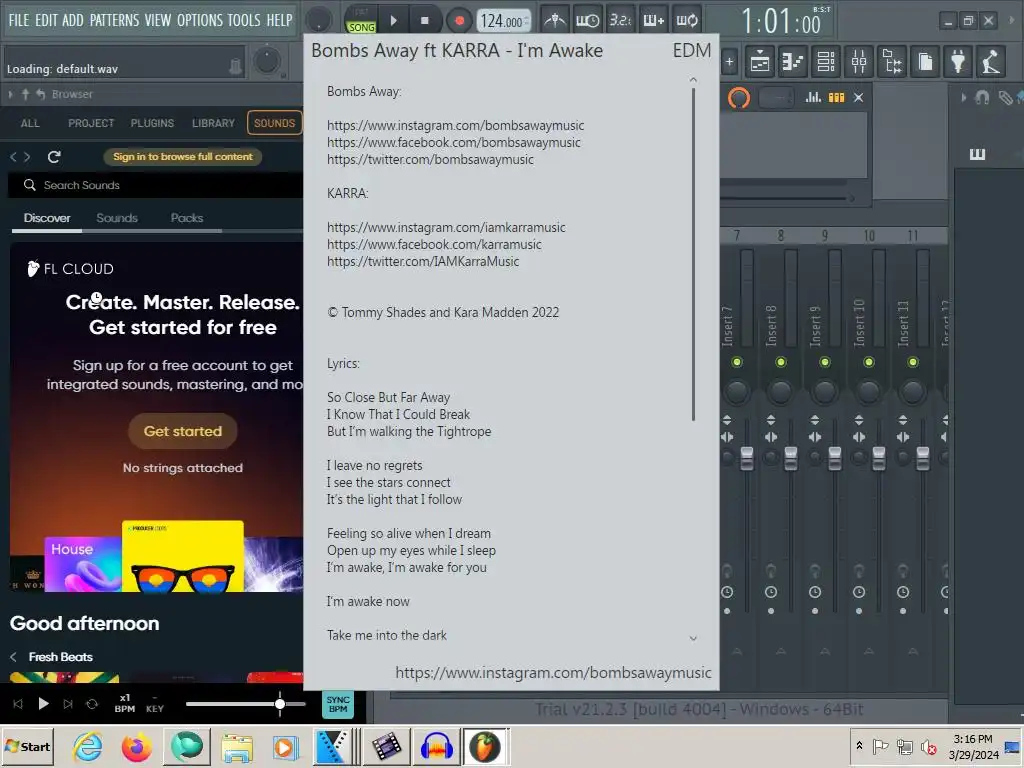Screen dimensions: 1024x768
Task: Open the Browser view toolbar icon
Action: click(x=892, y=62)
